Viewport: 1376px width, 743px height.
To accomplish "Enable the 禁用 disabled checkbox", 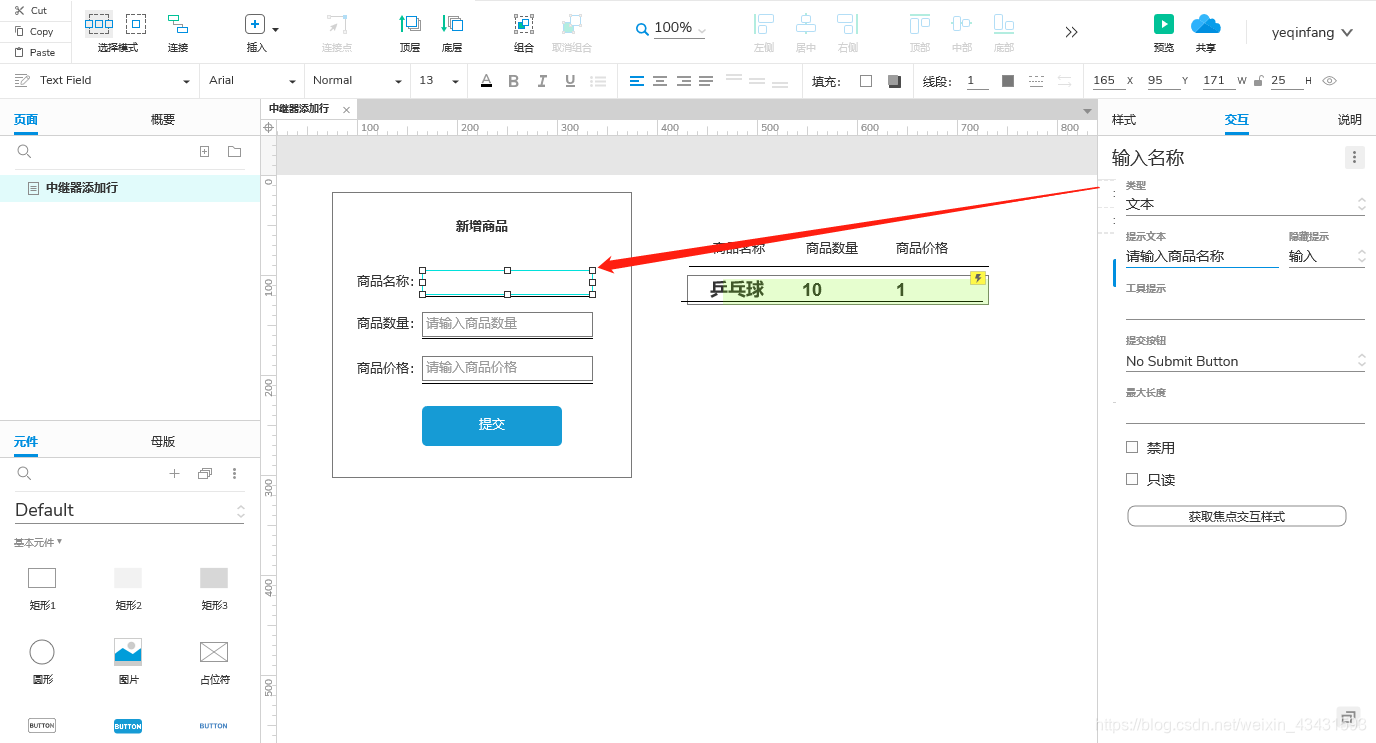I will click(1132, 448).
